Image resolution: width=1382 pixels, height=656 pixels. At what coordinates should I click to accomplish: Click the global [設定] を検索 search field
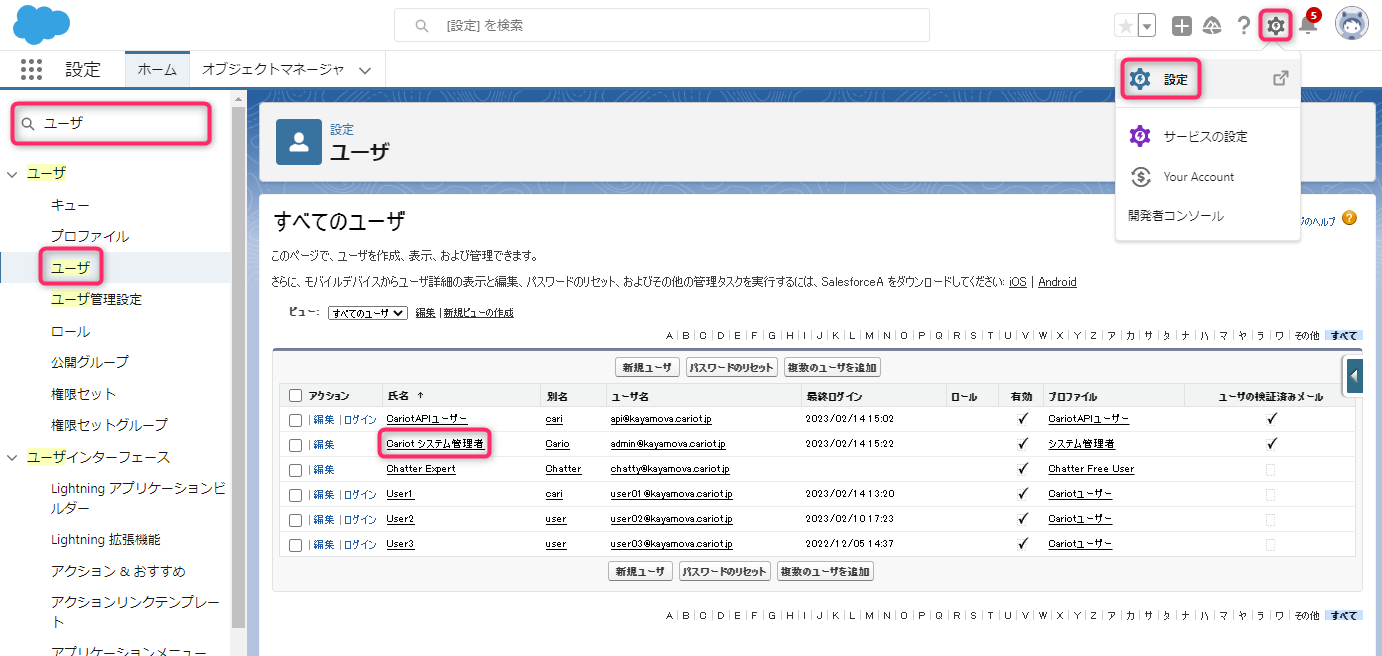click(x=662, y=25)
